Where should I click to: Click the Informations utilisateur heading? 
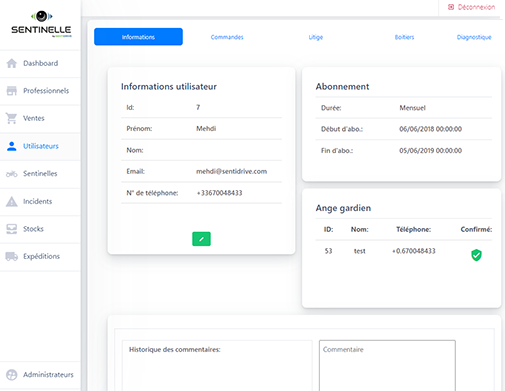pos(169,87)
